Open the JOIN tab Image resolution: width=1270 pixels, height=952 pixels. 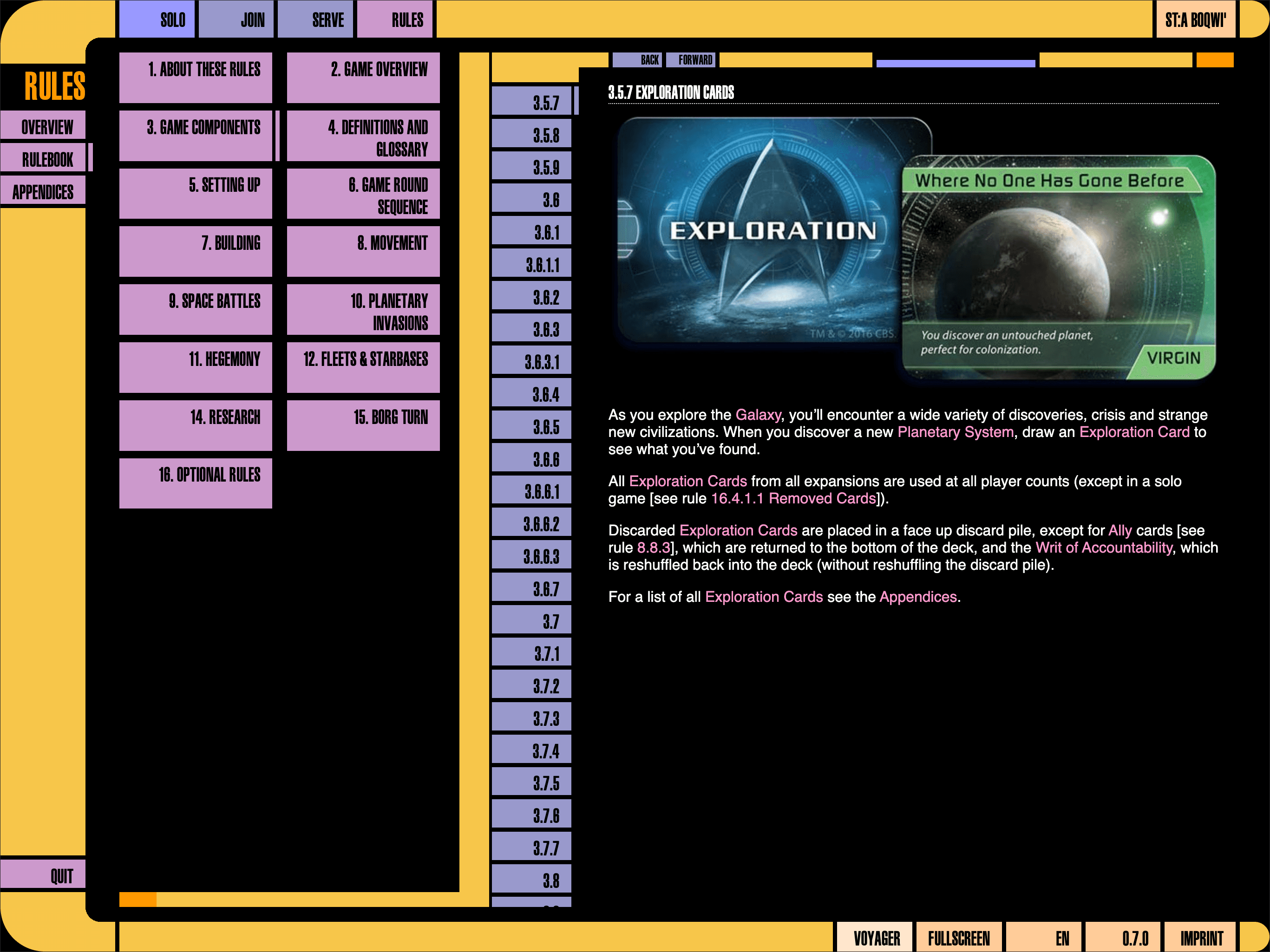[x=236, y=19]
